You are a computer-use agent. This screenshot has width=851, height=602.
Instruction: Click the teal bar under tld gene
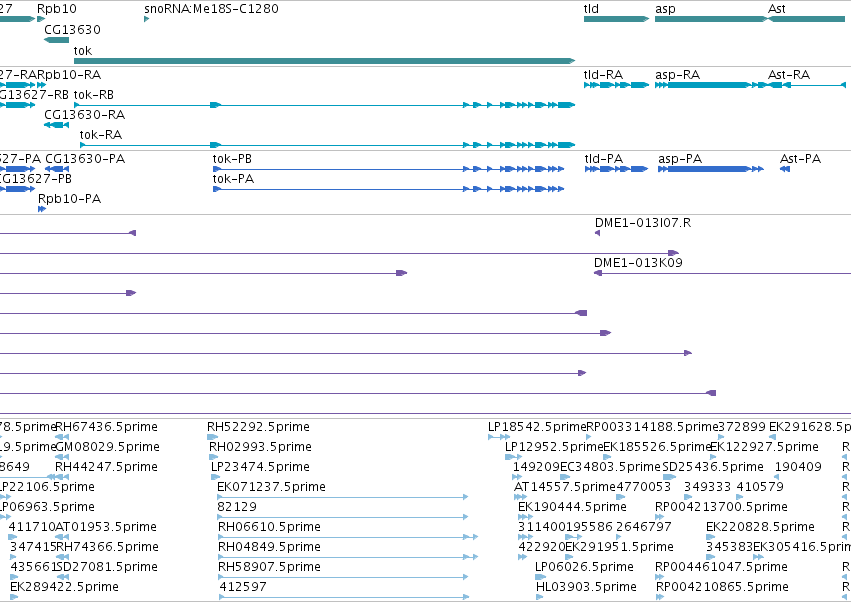pos(616,19)
